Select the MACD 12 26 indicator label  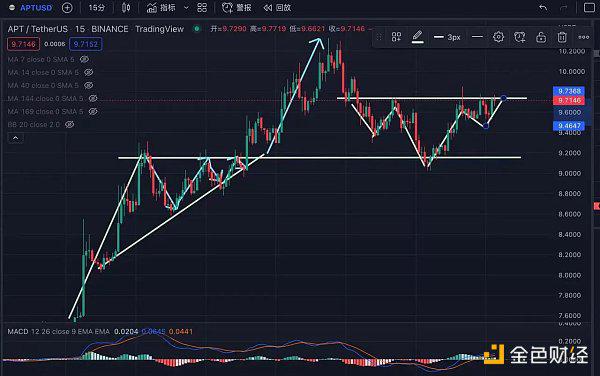point(59,331)
